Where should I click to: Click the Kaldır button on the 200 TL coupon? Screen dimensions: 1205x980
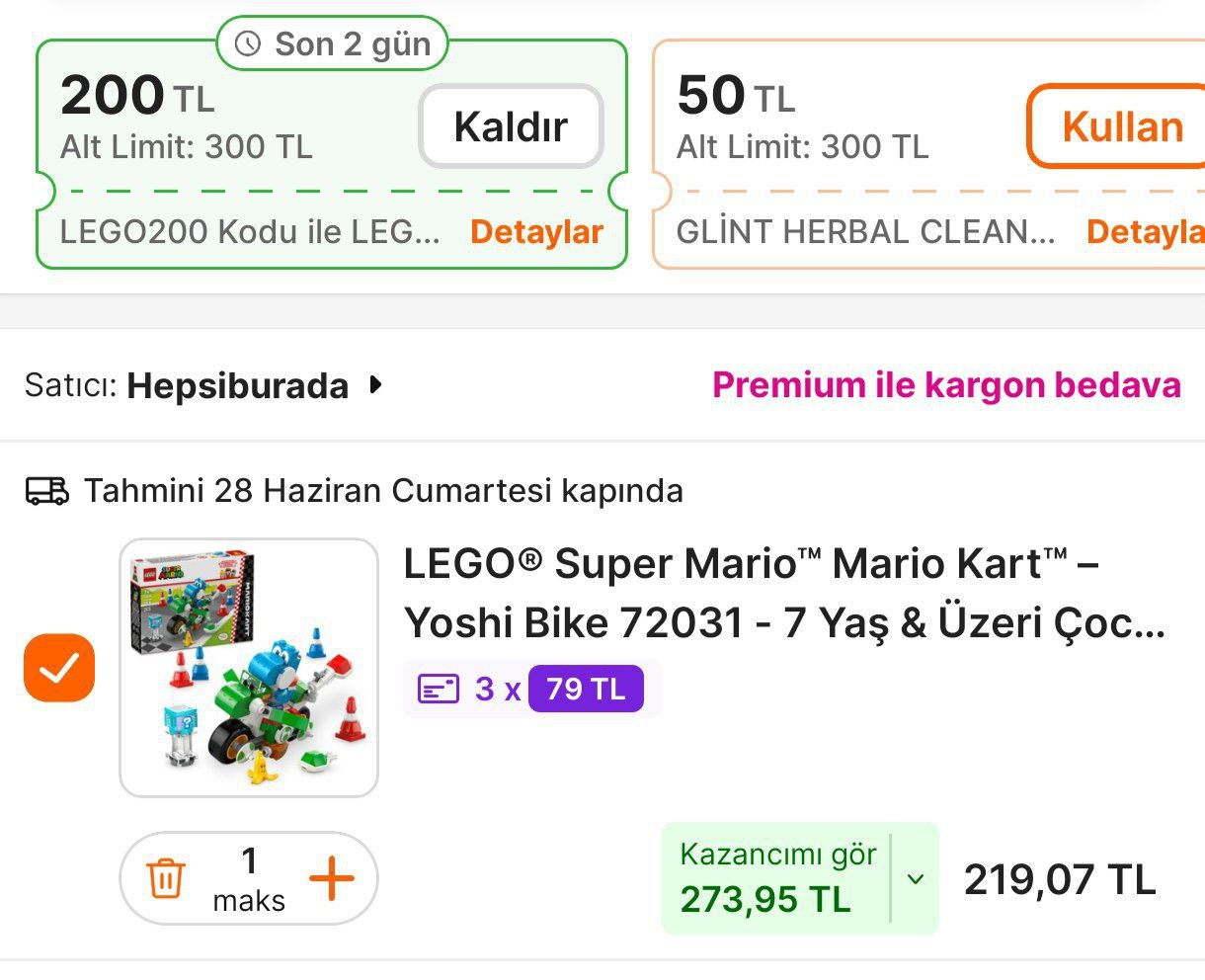pyautogui.click(x=510, y=126)
